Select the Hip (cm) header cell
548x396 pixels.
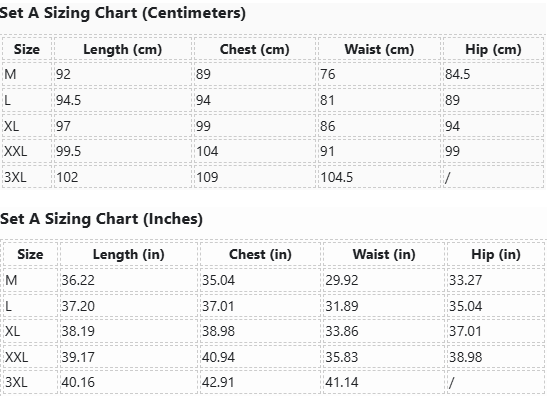click(x=493, y=49)
